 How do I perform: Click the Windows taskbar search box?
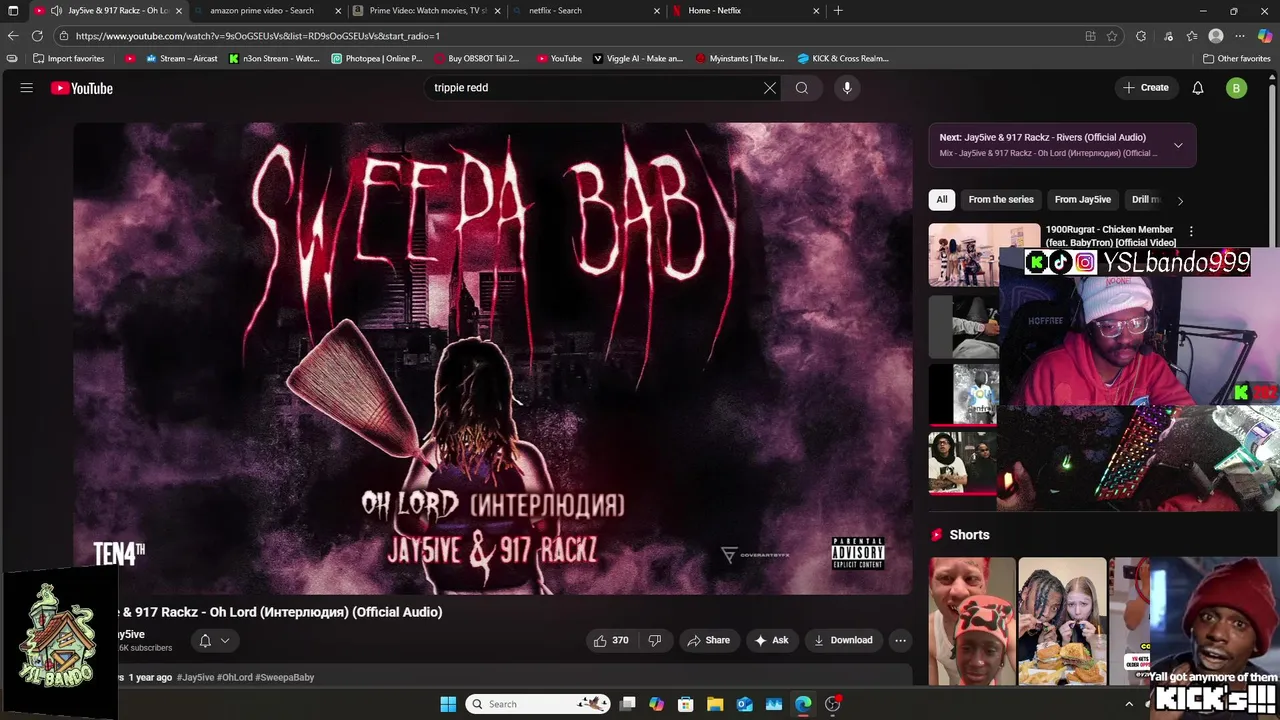tap(540, 704)
